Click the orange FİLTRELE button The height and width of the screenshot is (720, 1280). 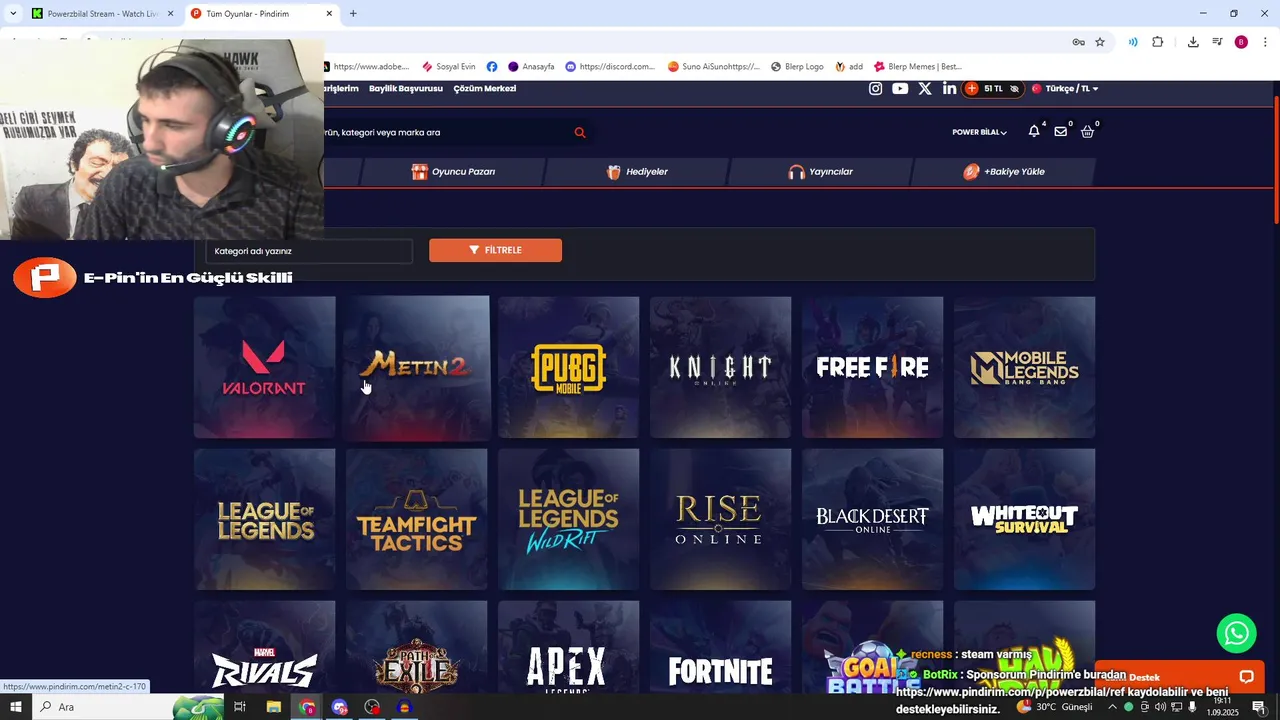tap(495, 250)
